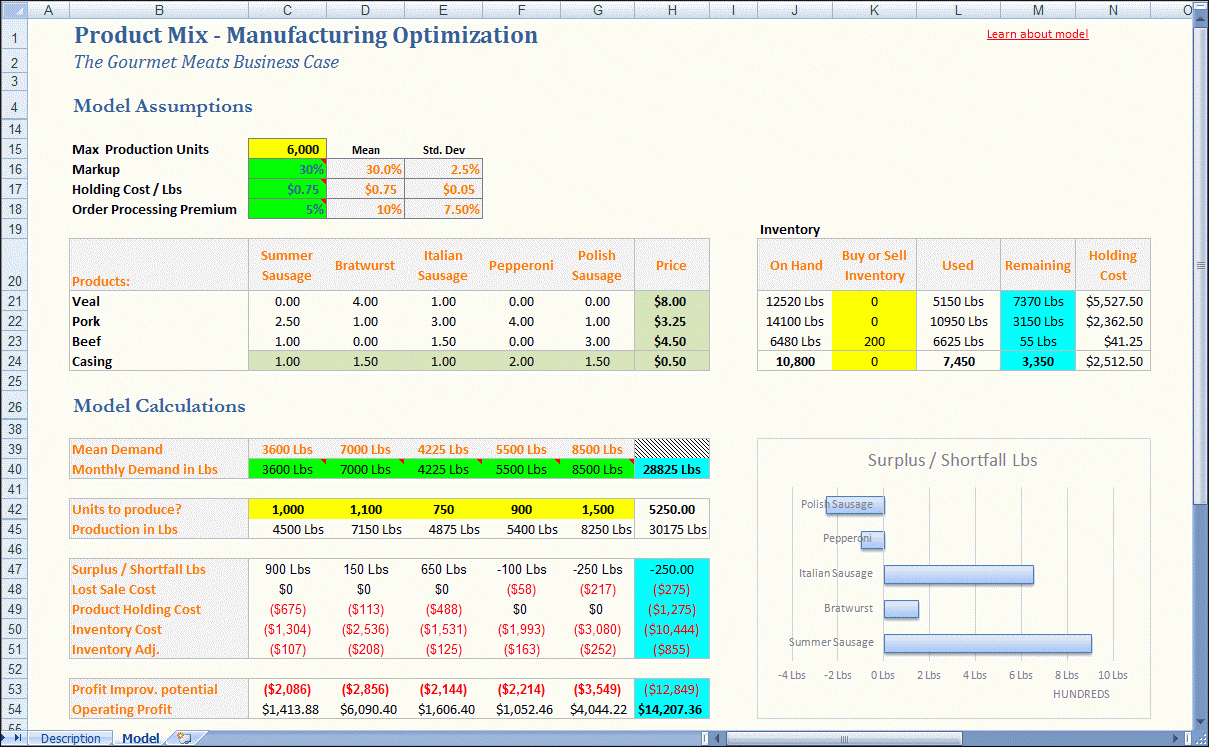Click the vertical split box above scrollbar
The image size is (1209, 747).
1201,7
